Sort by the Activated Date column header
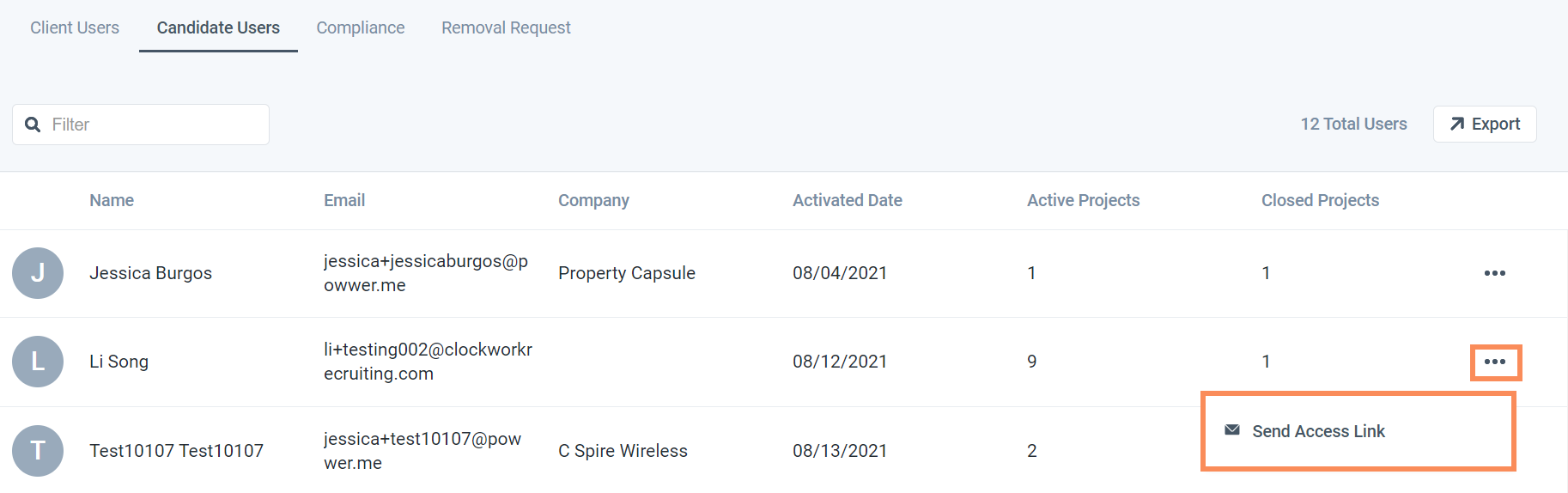The height and width of the screenshot is (493, 1568). point(847,200)
